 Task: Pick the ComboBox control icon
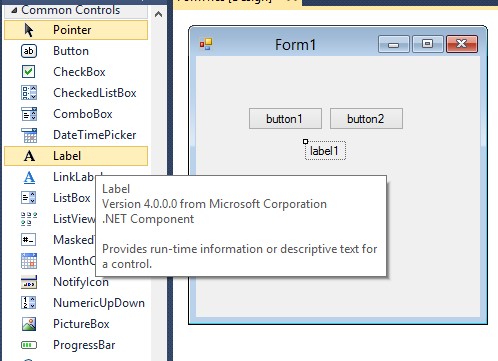[x=29, y=114]
